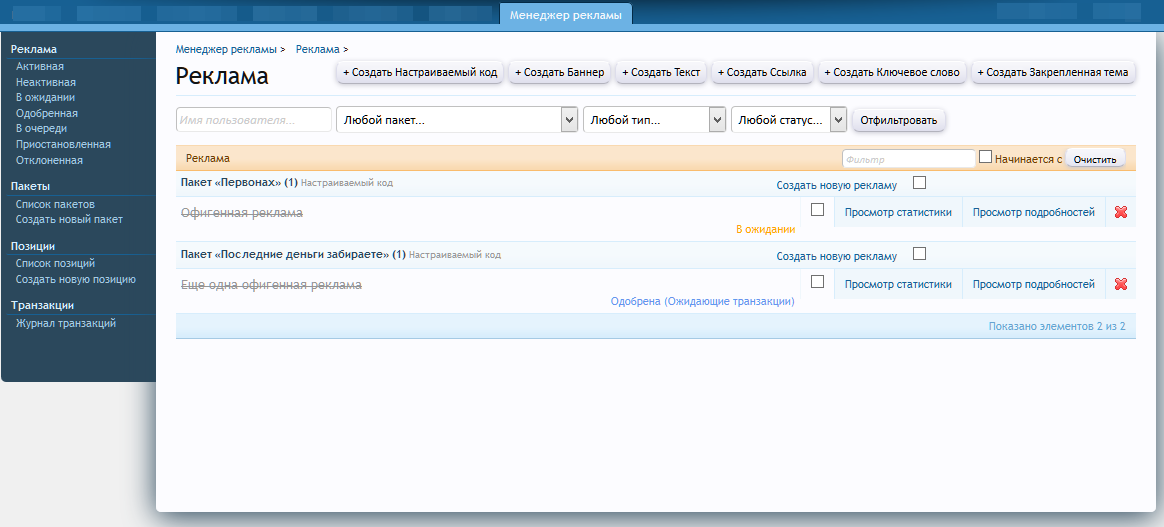Open the «Любой тип...» dropdown
Viewport: 1164px width, 527px height.
[655, 120]
